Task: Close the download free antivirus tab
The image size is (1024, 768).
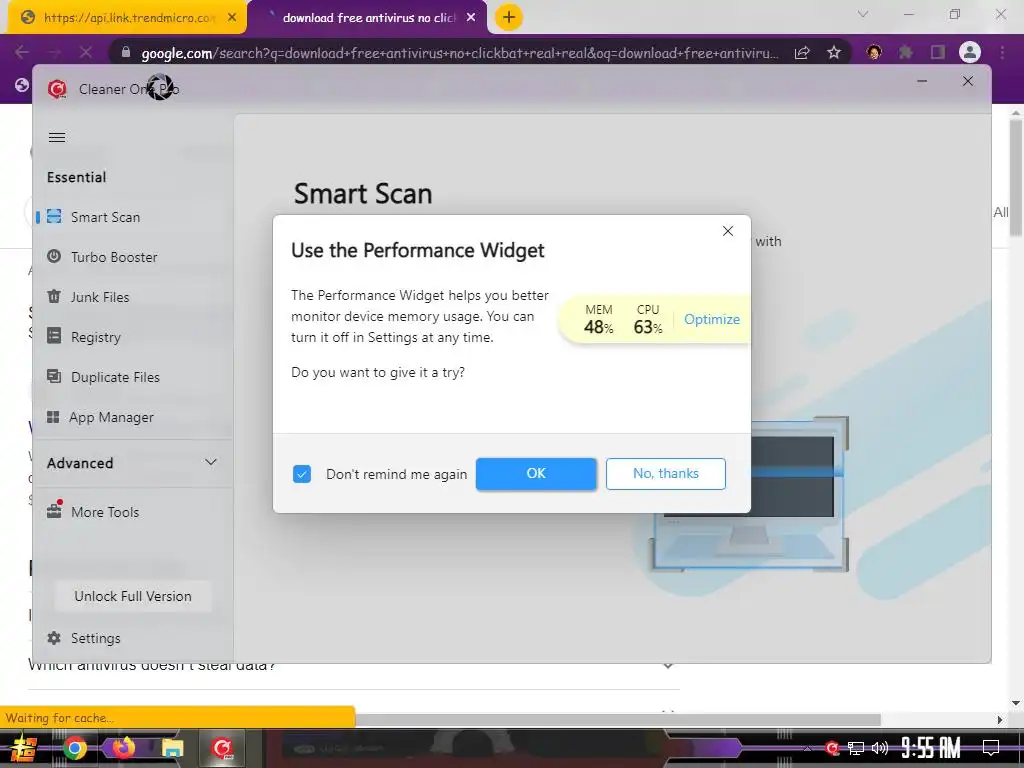Action: coord(471,18)
